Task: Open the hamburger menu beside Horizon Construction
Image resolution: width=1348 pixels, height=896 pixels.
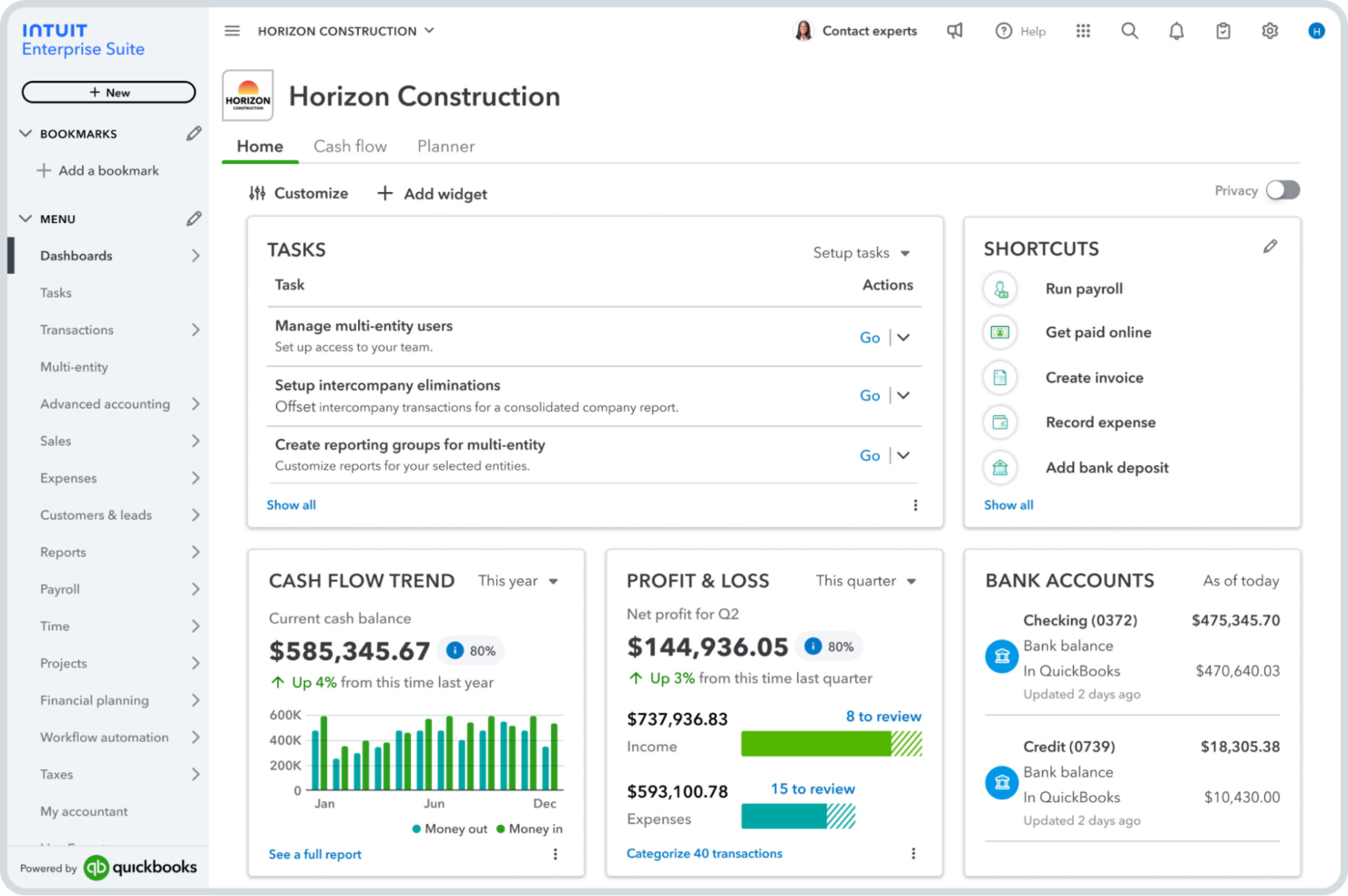Action: pyautogui.click(x=232, y=30)
